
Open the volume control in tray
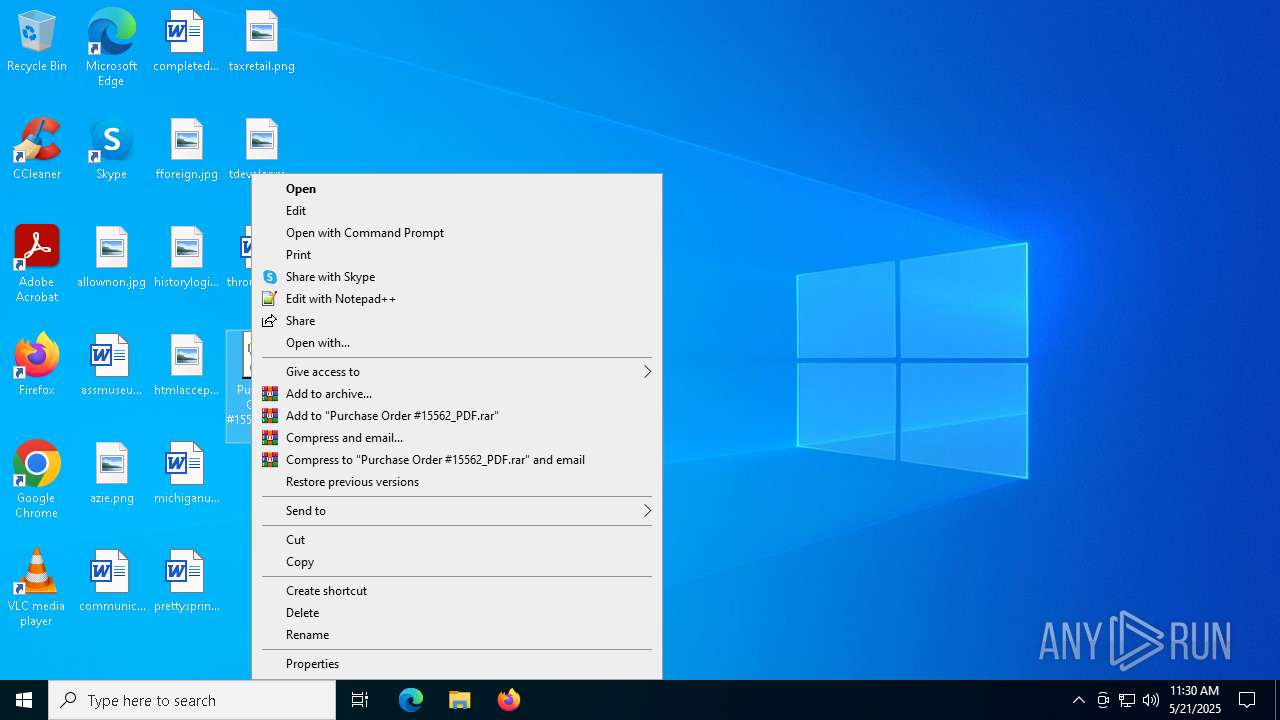[x=1151, y=700]
